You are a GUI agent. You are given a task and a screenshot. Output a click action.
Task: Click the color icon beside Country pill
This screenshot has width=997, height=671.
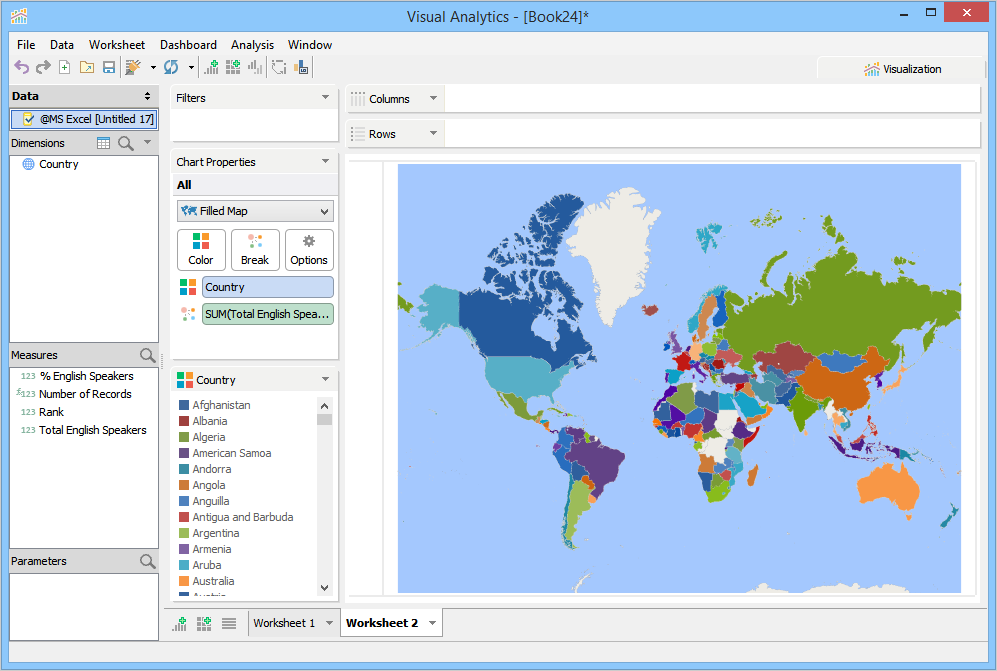click(188, 287)
